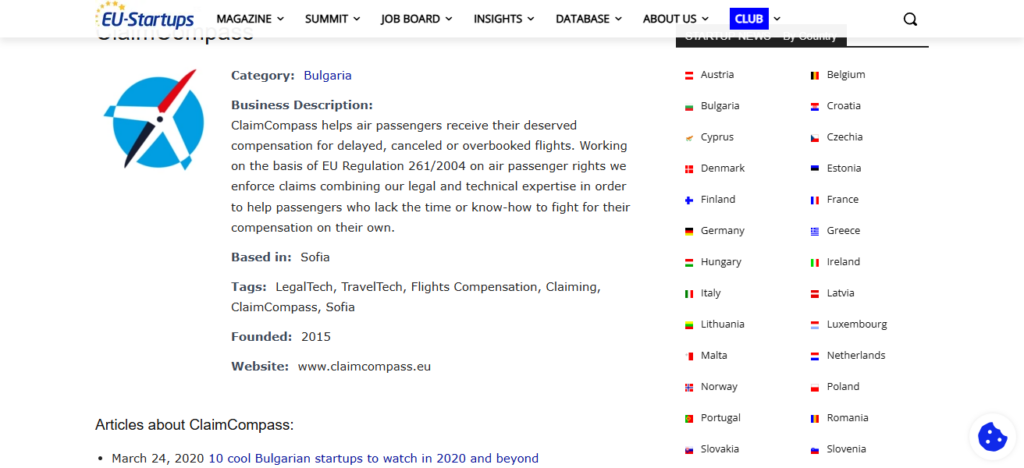The width and height of the screenshot is (1024, 468).
Task: Open the SUMMIT menu item
Action: coord(327,19)
